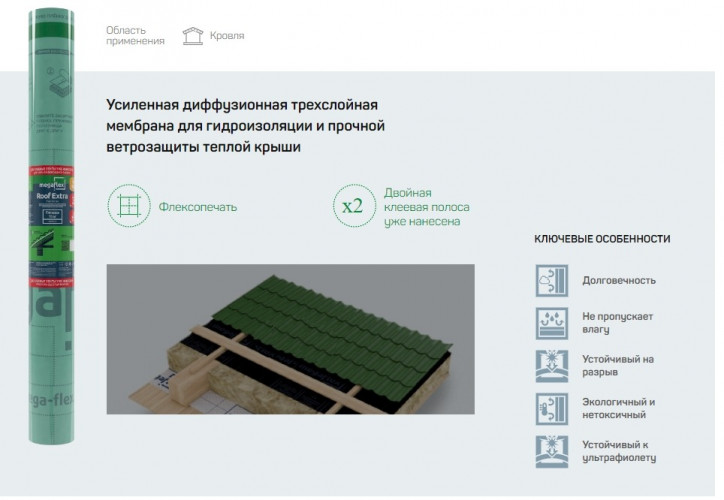The height and width of the screenshot is (500, 724).
Task: Click the Долговечность feature icon
Action: click(x=552, y=281)
